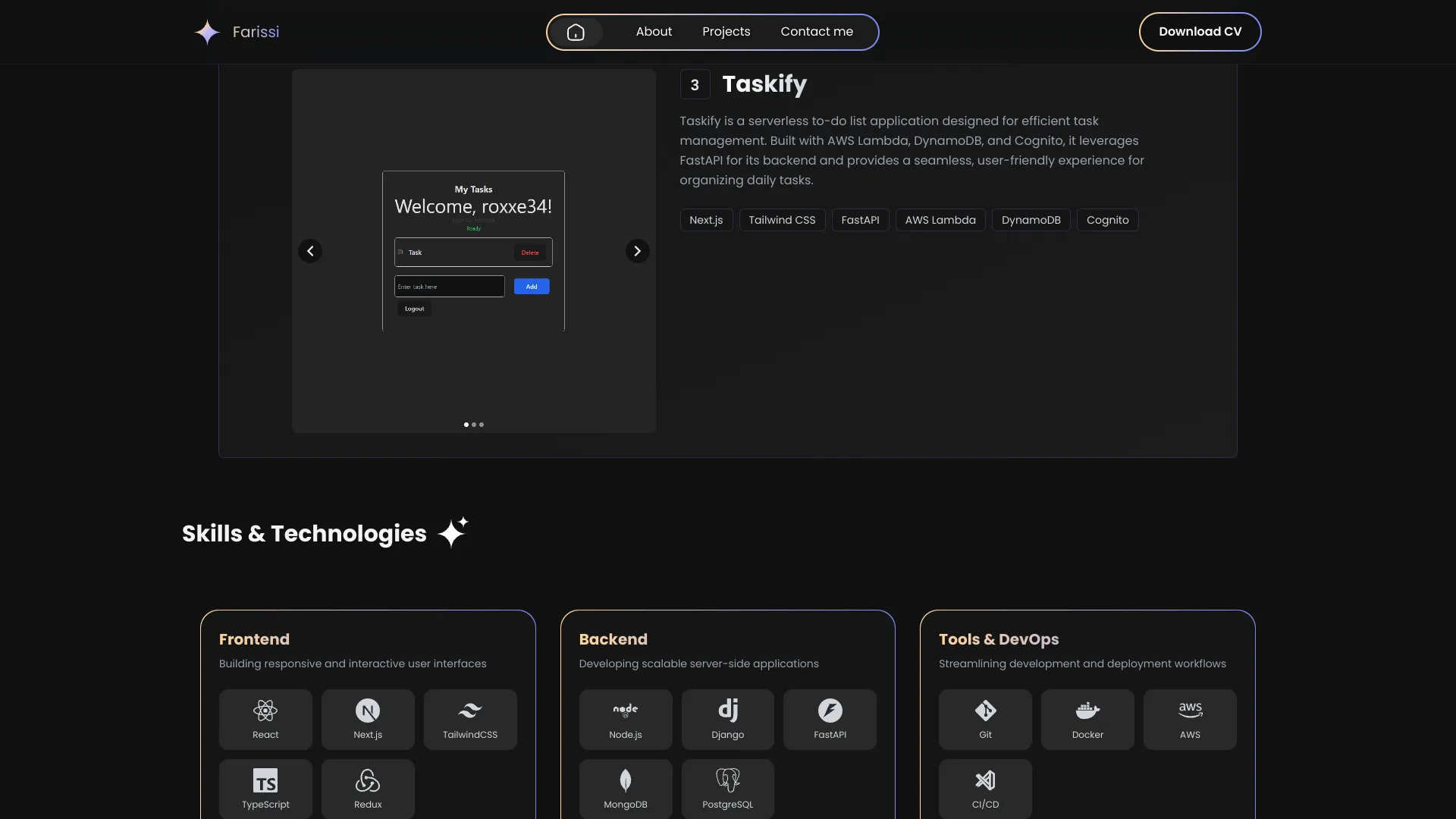The image size is (1456, 819).
Task: Open the About navigation item
Action: tap(654, 32)
